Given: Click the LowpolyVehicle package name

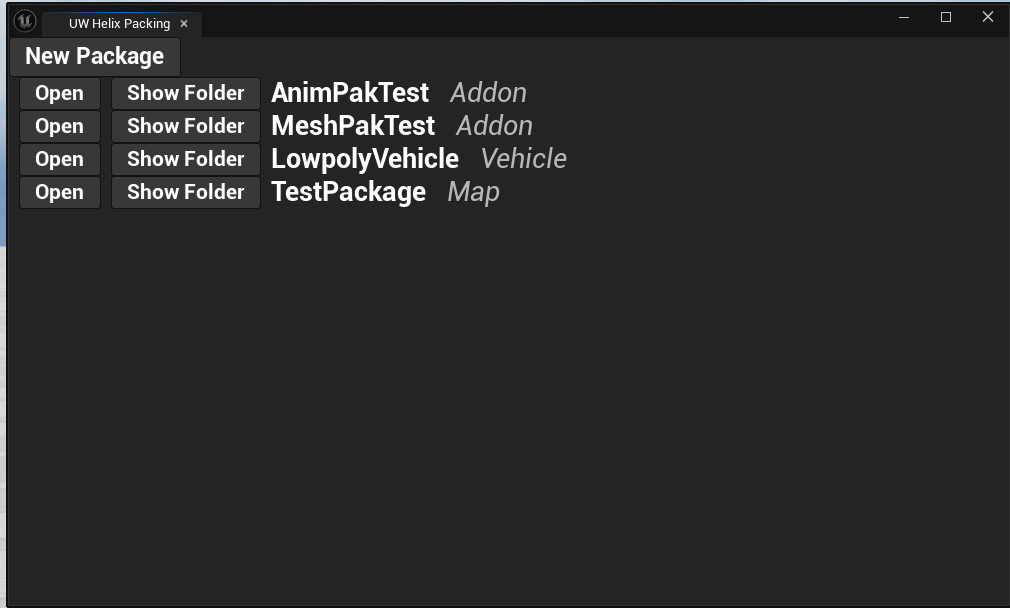Looking at the screenshot, I should click(x=365, y=159).
